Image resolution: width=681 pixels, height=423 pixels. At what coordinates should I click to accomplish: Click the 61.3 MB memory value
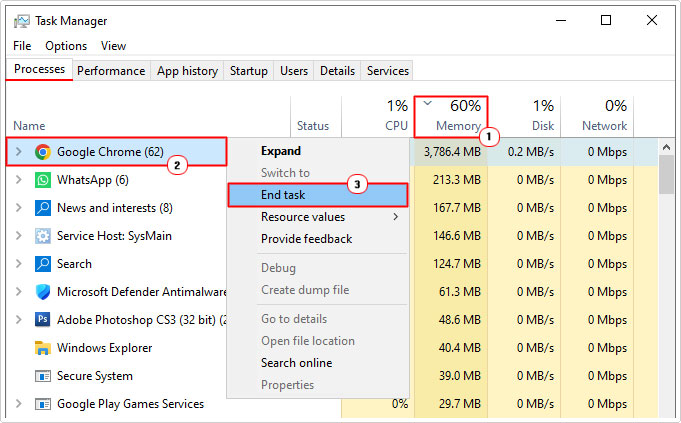pos(460,292)
